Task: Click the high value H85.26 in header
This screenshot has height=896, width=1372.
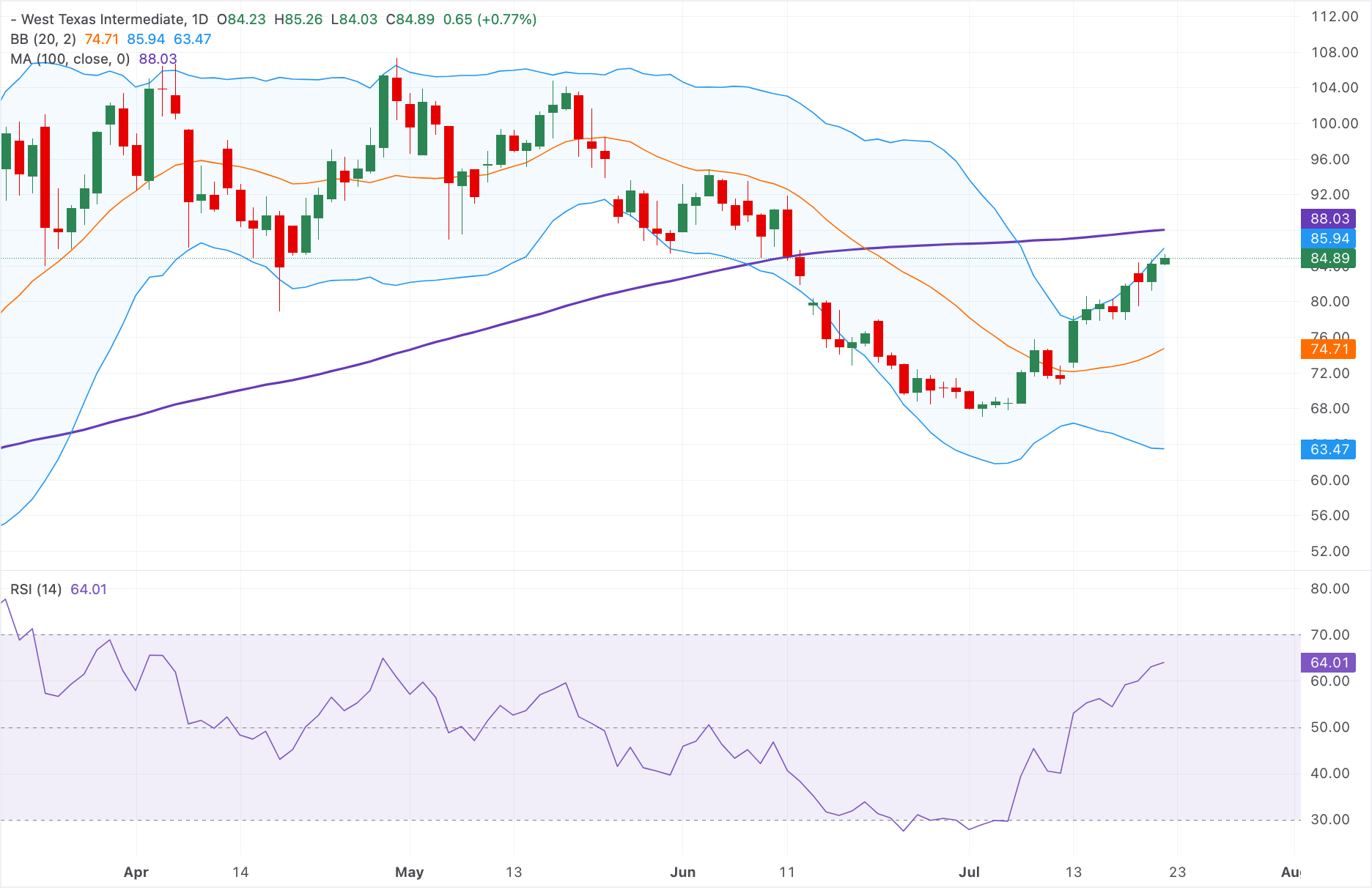Action: (x=298, y=20)
